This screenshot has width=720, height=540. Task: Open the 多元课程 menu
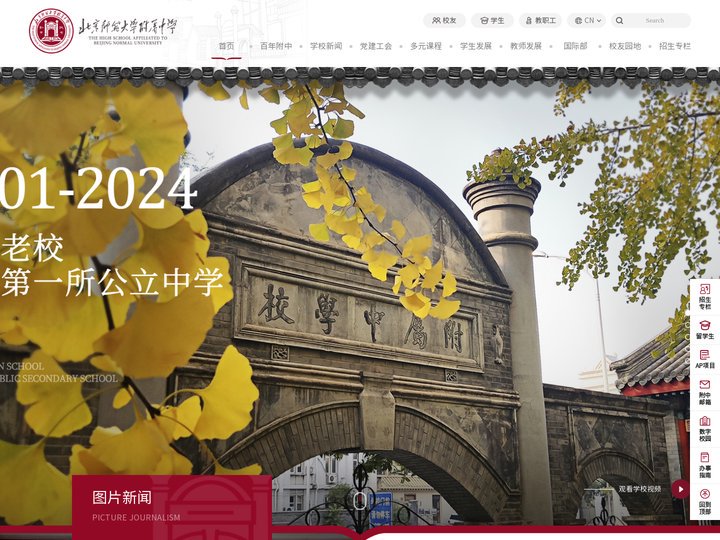click(x=426, y=46)
